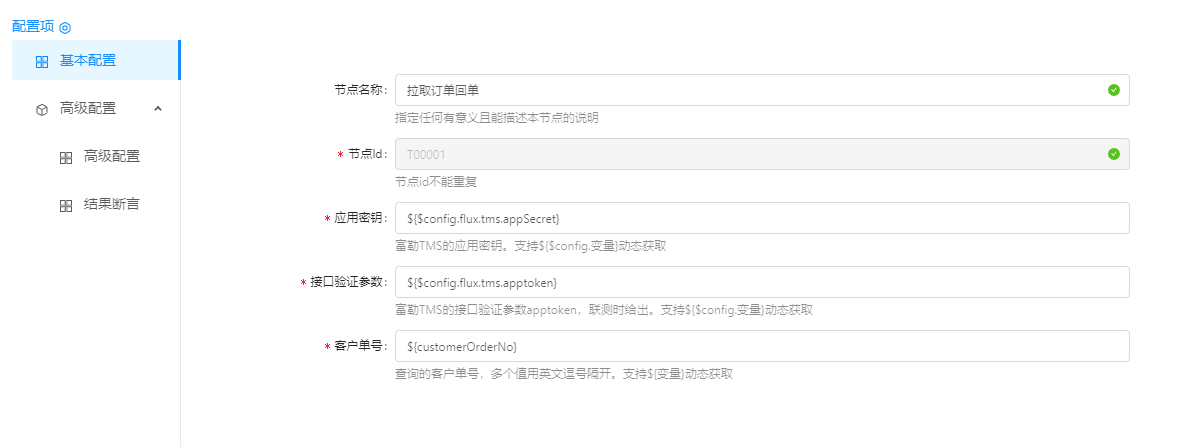The image size is (1177, 447).
Task: Click into the 接口验证参数 input field
Action: tap(762, 282)
